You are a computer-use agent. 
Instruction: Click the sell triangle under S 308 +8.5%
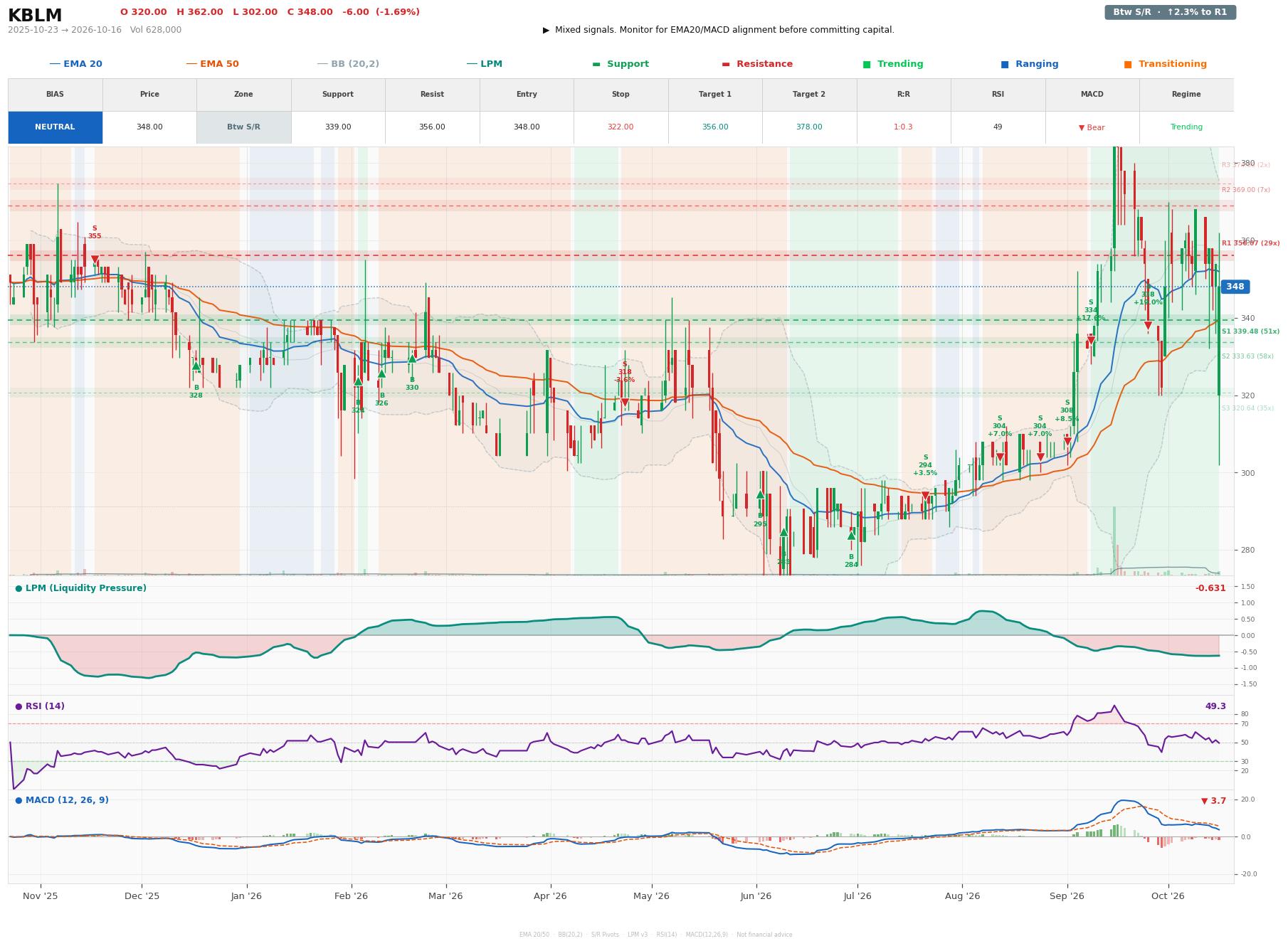(1067, 442)
